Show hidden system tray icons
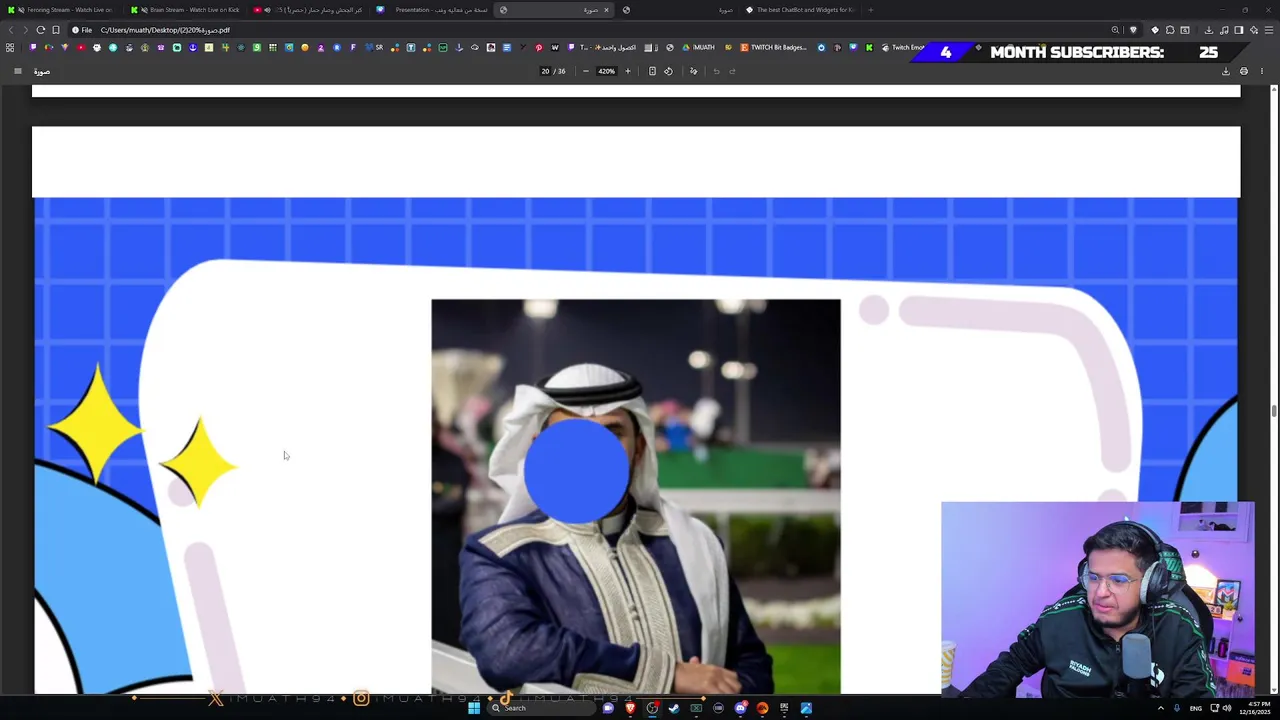1280x720 pixels. point(1161,708)
